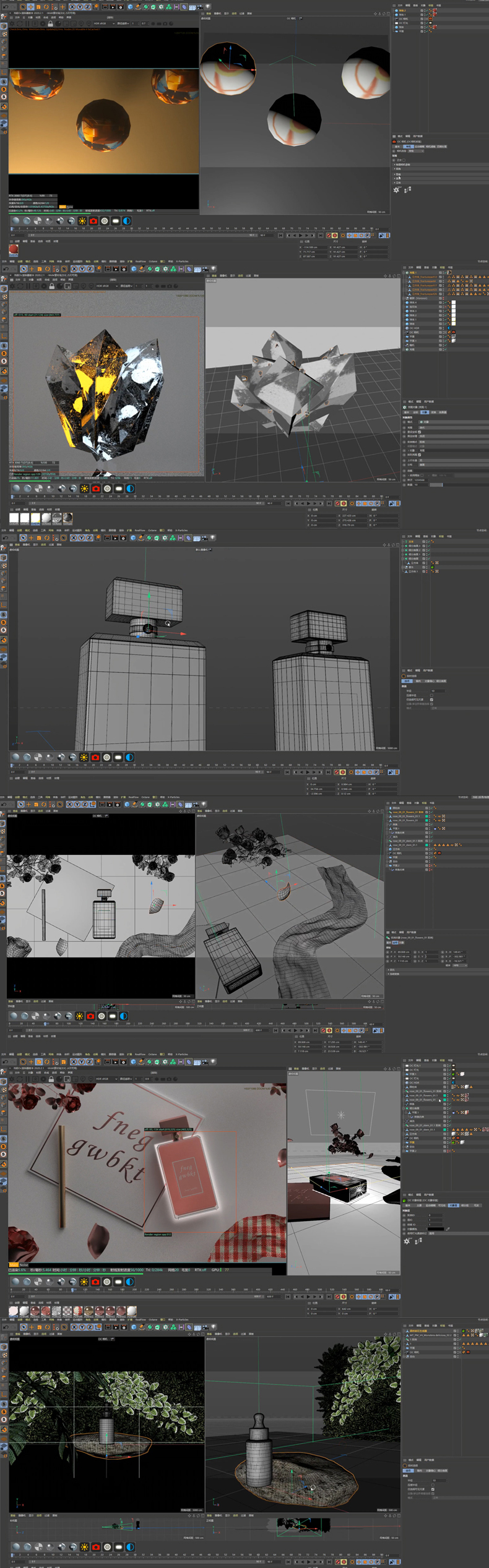Click the light bulb icon in crystal window top toolbar
Screen dimensions: 489x1568
click(x=212, y=269)
